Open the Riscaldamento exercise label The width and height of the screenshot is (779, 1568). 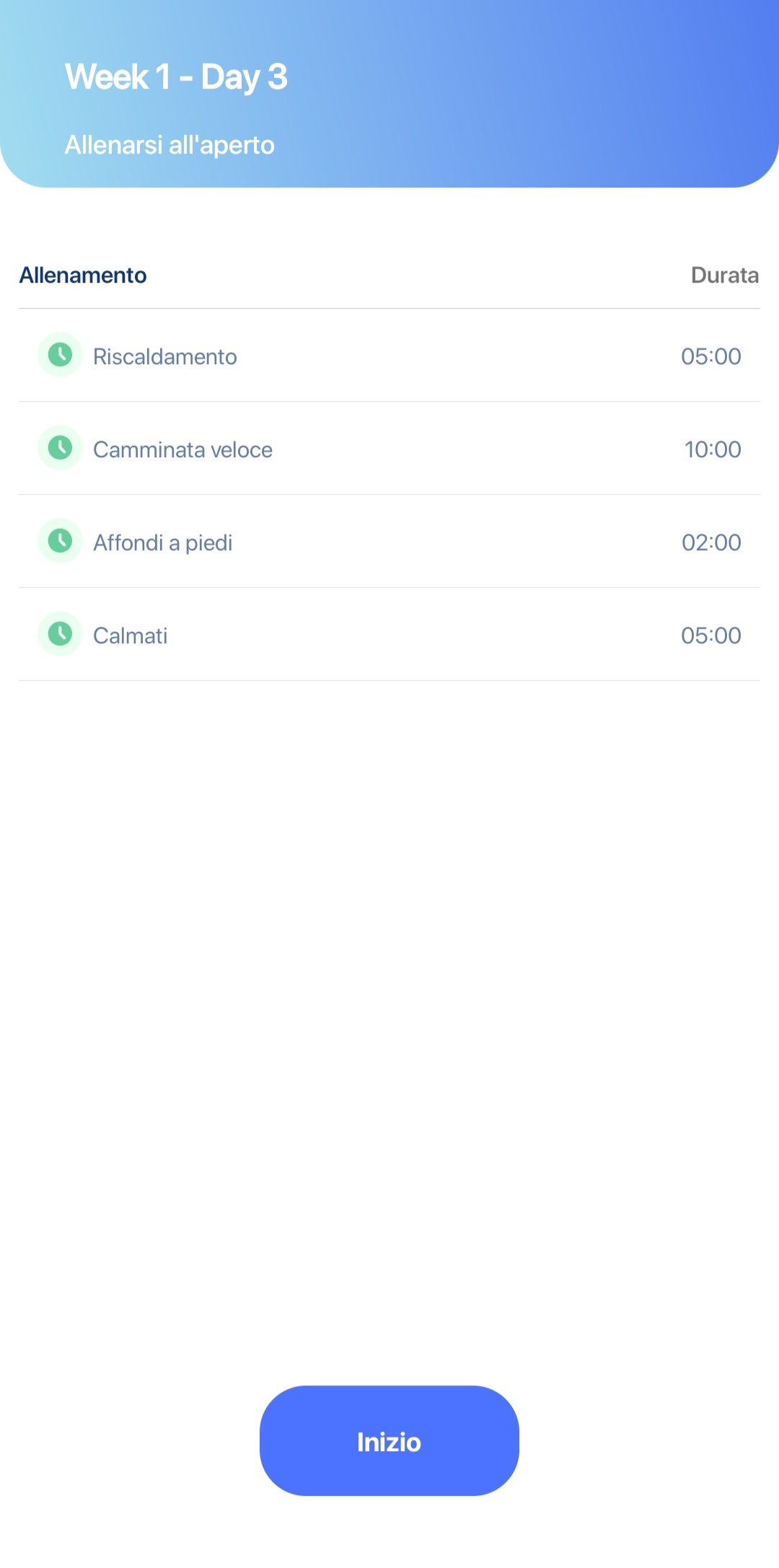point(164,356)
